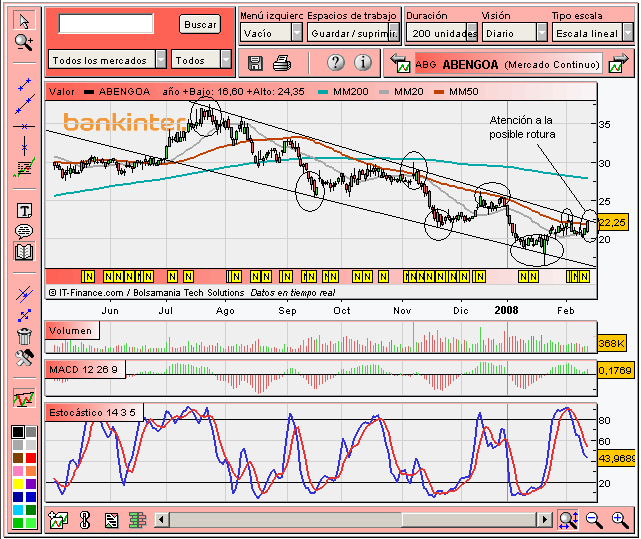Image resolution: width=642 pixels, height=539 pixels.
Task: Pick the cyan color swatch
Action: (x=18, y=510)
